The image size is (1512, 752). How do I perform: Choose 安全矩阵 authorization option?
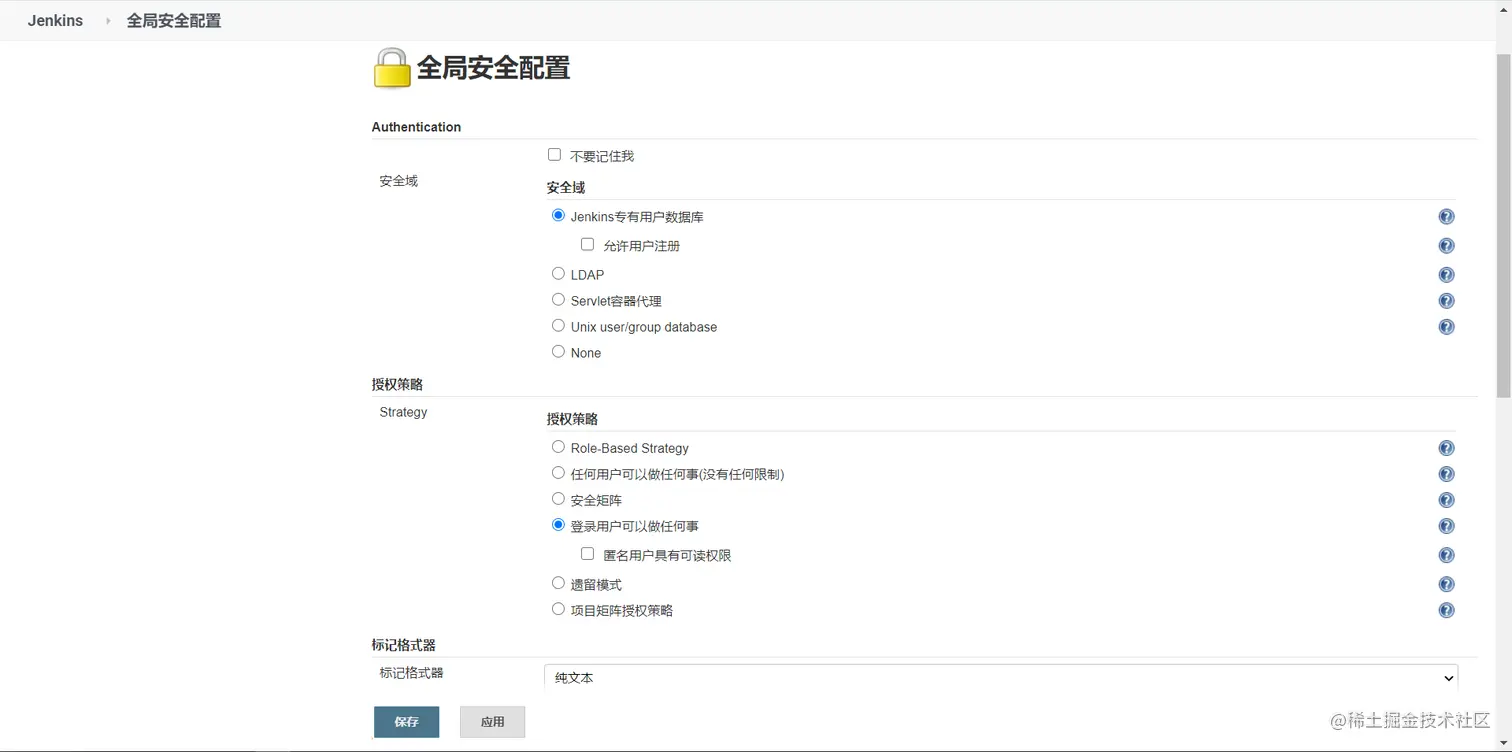(x=558, y=499)
